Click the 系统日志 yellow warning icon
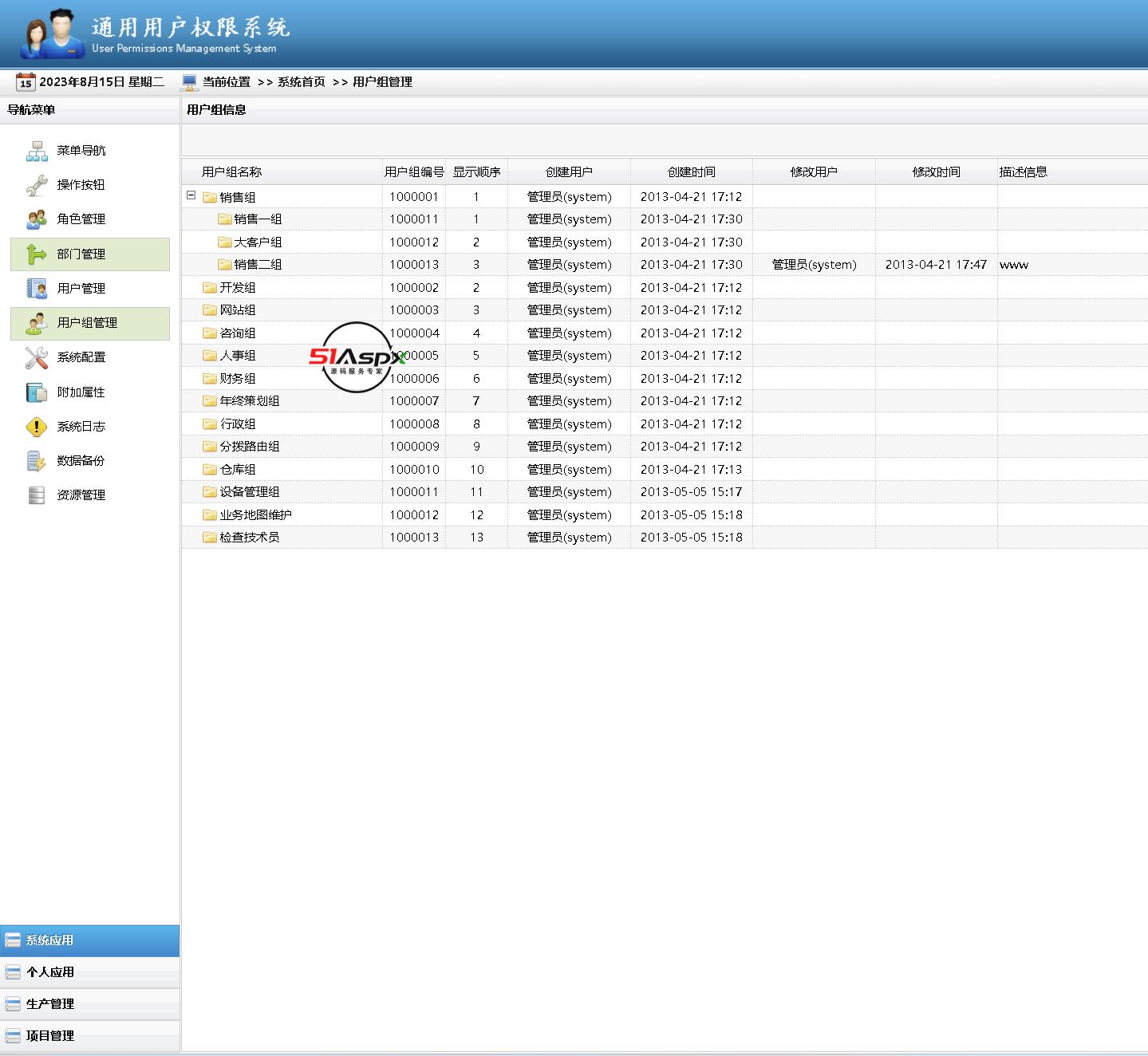The width and height of the screenshot is (1148, 1056). pos(37,427)
